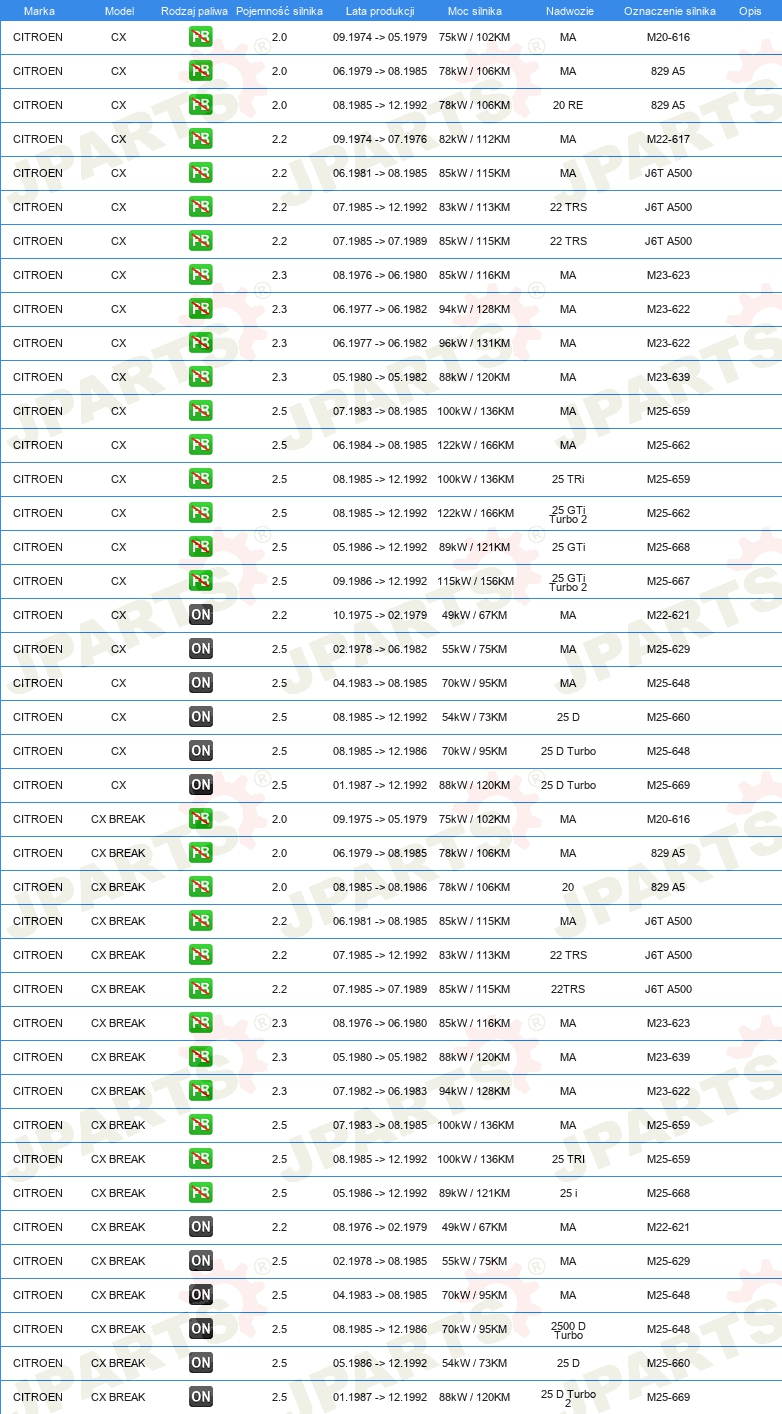Image resolution: width=782 pixels, height=1414 pixels.
Task: Click production dates 09.1974 -> 07.1976
Action: (380, 139)
